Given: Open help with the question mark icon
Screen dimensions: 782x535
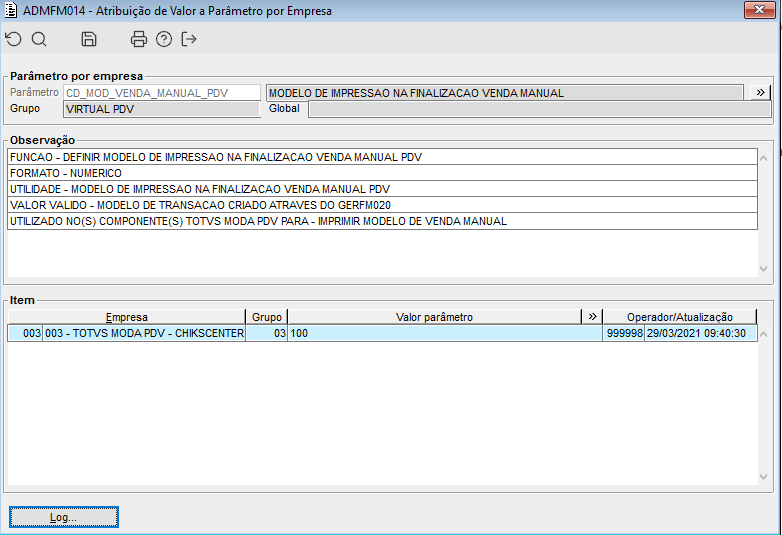Looking at the screenshot, I should tap(164, 39).
